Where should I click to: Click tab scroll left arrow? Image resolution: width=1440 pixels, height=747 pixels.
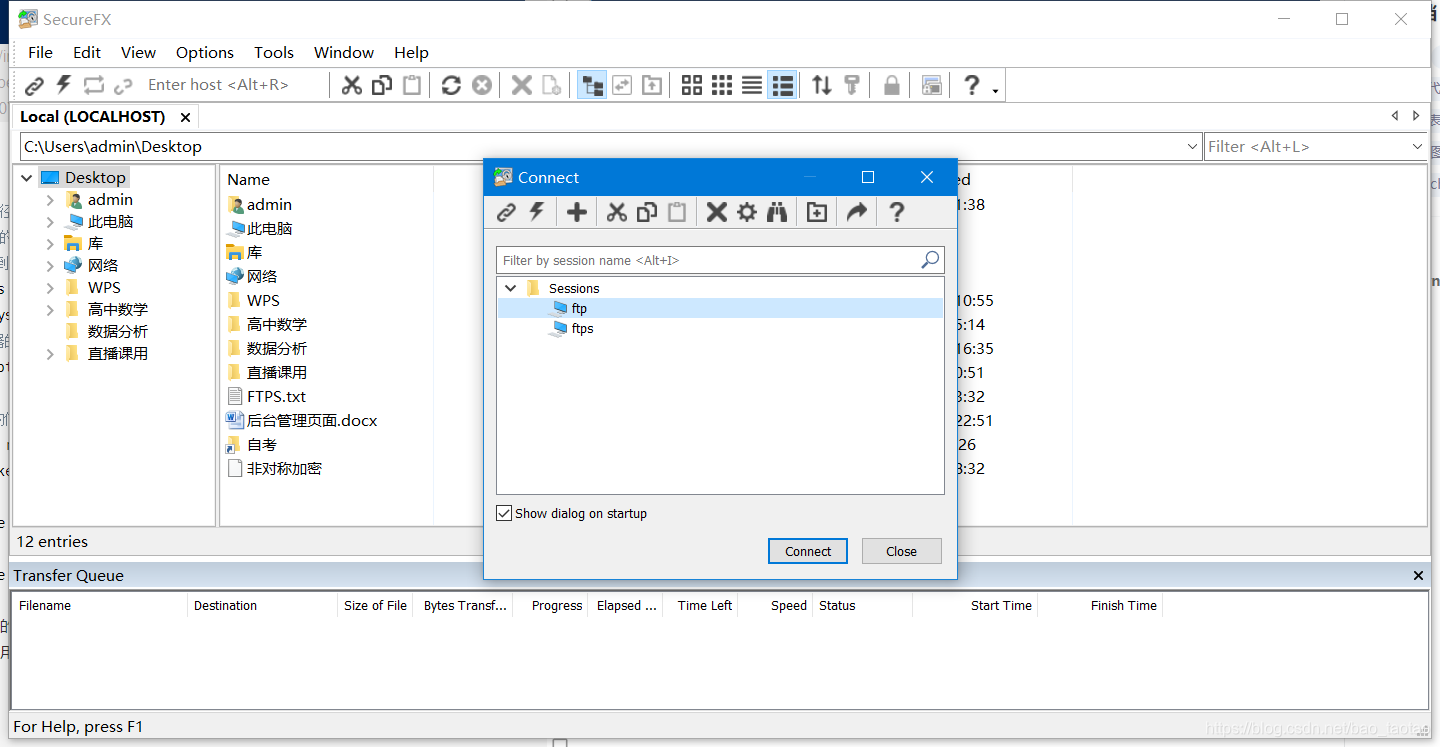(x=1395, y=116)
